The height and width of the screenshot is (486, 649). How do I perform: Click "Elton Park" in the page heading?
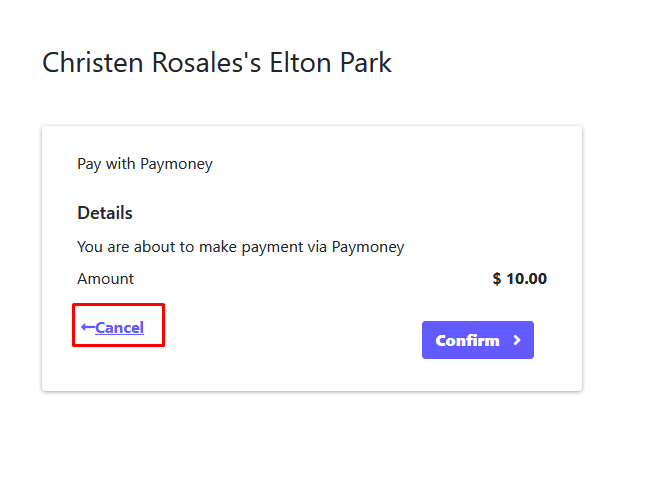click(x=329, y=63)
